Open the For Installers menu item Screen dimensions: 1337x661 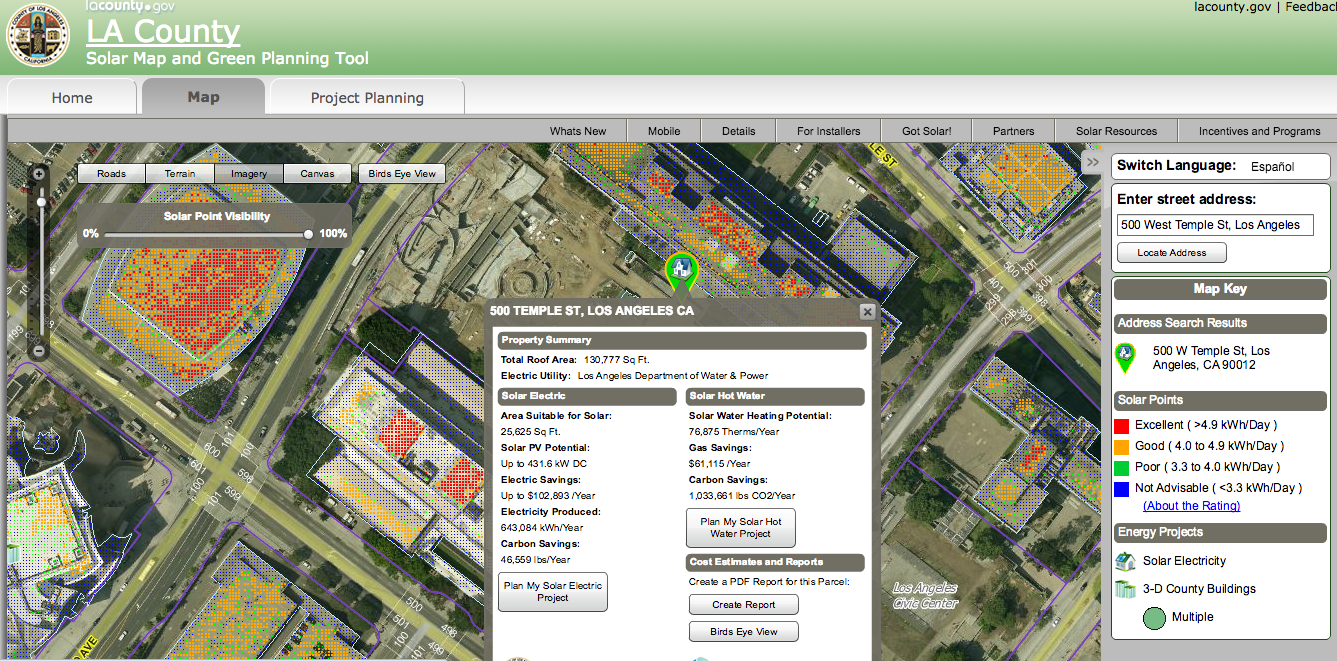click(x=828, y=131)
